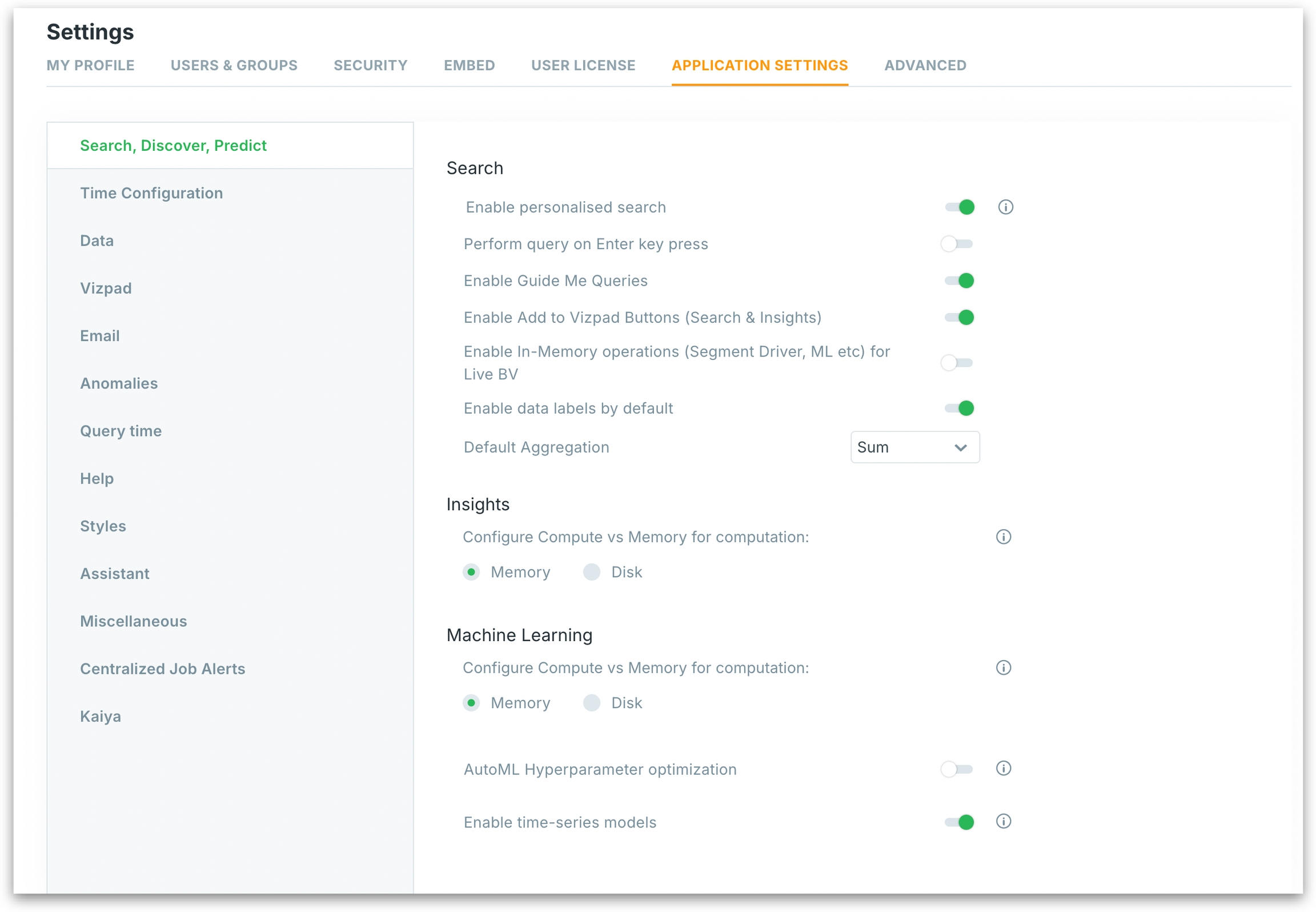Open the Users & Groups tab
Screen dimensions: 1316x912
pos(234,65)
